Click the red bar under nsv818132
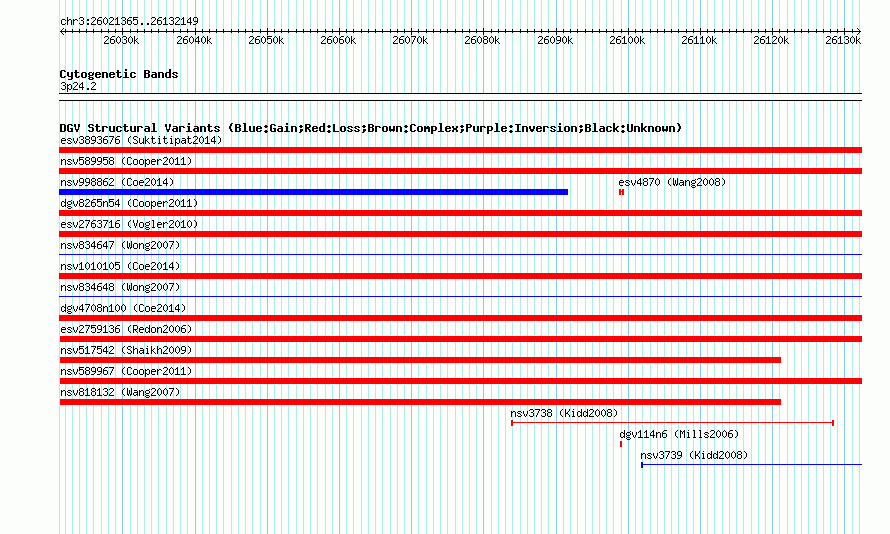 point(420,402)
